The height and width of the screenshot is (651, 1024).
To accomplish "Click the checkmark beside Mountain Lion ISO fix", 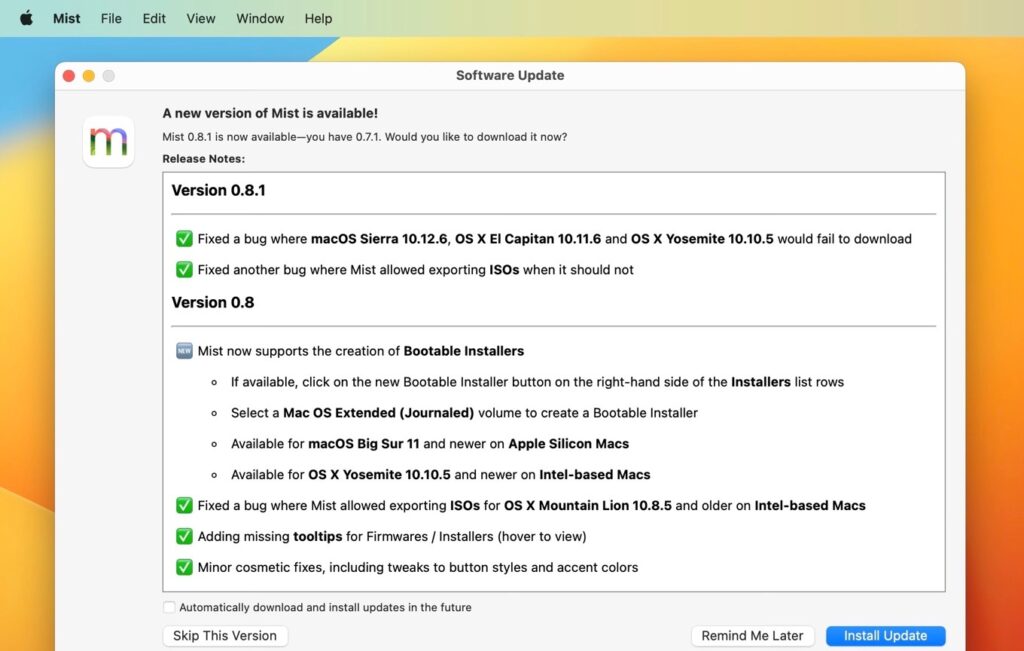I will click(x=184, y=505).
